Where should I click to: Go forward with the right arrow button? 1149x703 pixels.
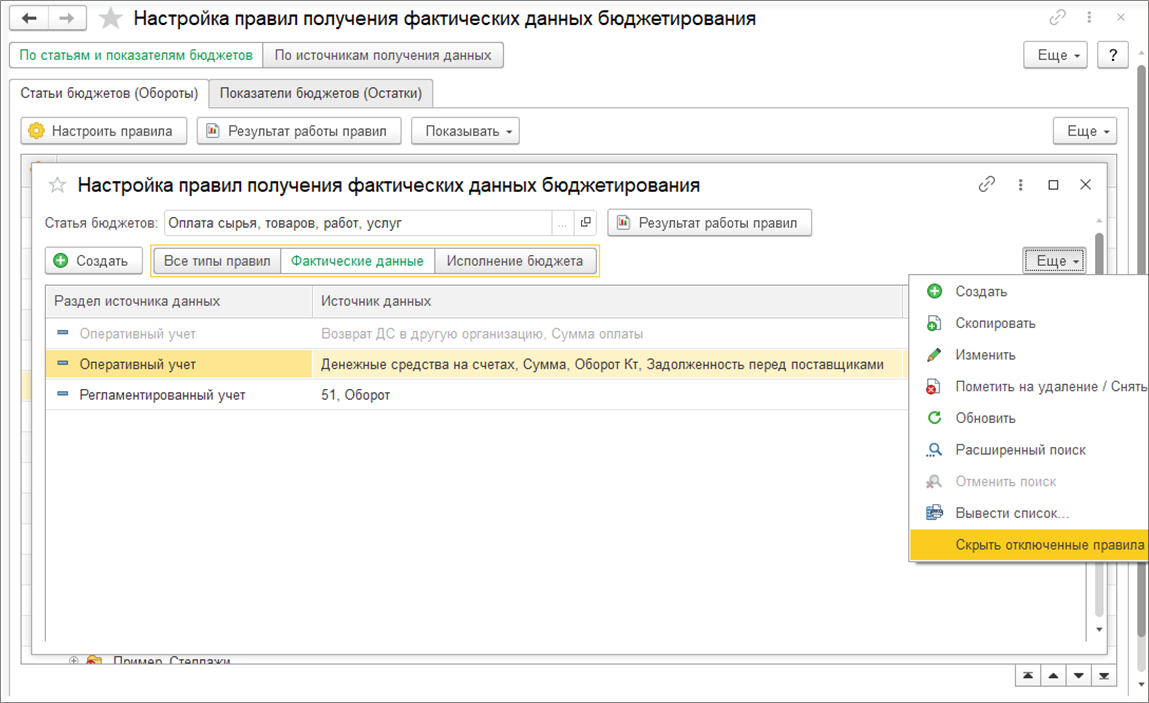coord(67,18)
